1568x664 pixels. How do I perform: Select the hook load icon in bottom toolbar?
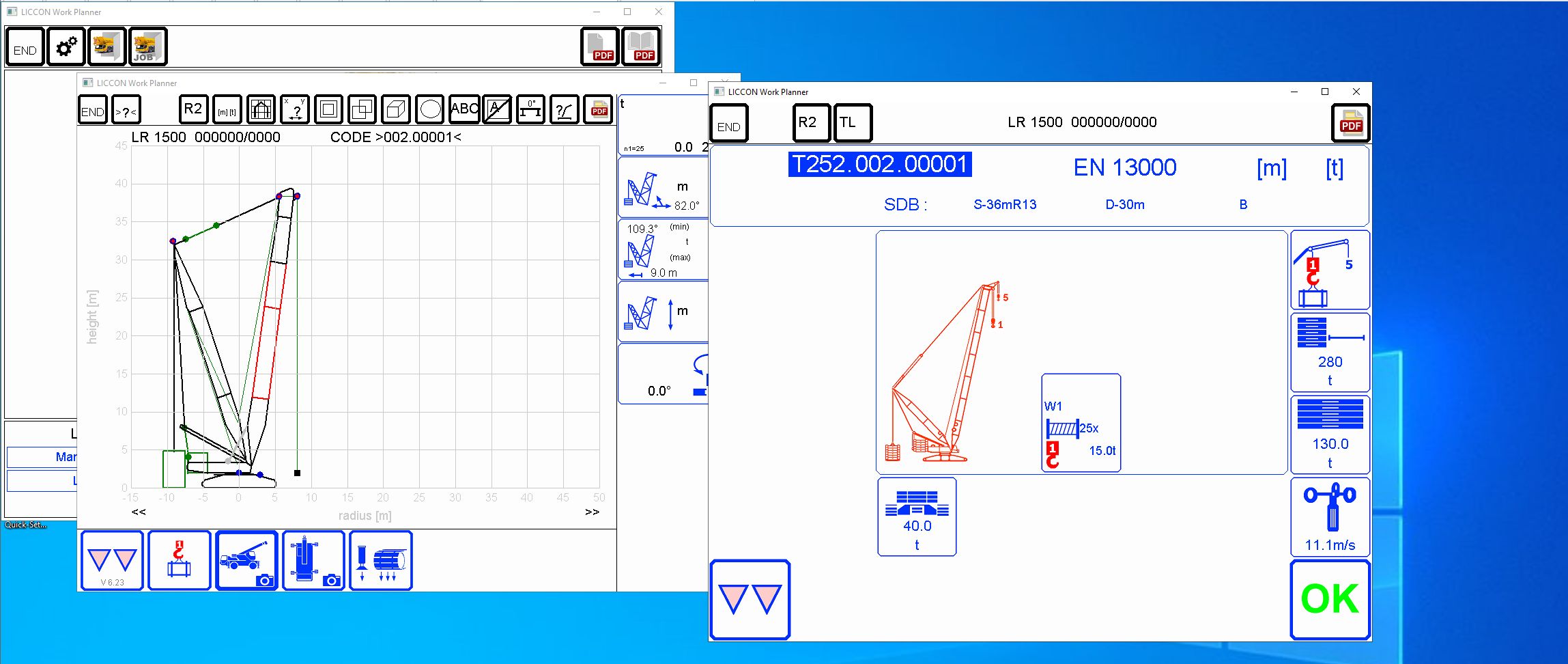point(179,560)
